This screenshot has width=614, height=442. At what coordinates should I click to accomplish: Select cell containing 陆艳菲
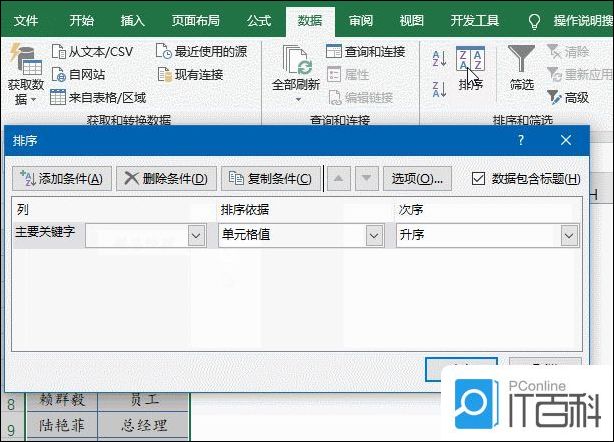(x=61, y=425)
